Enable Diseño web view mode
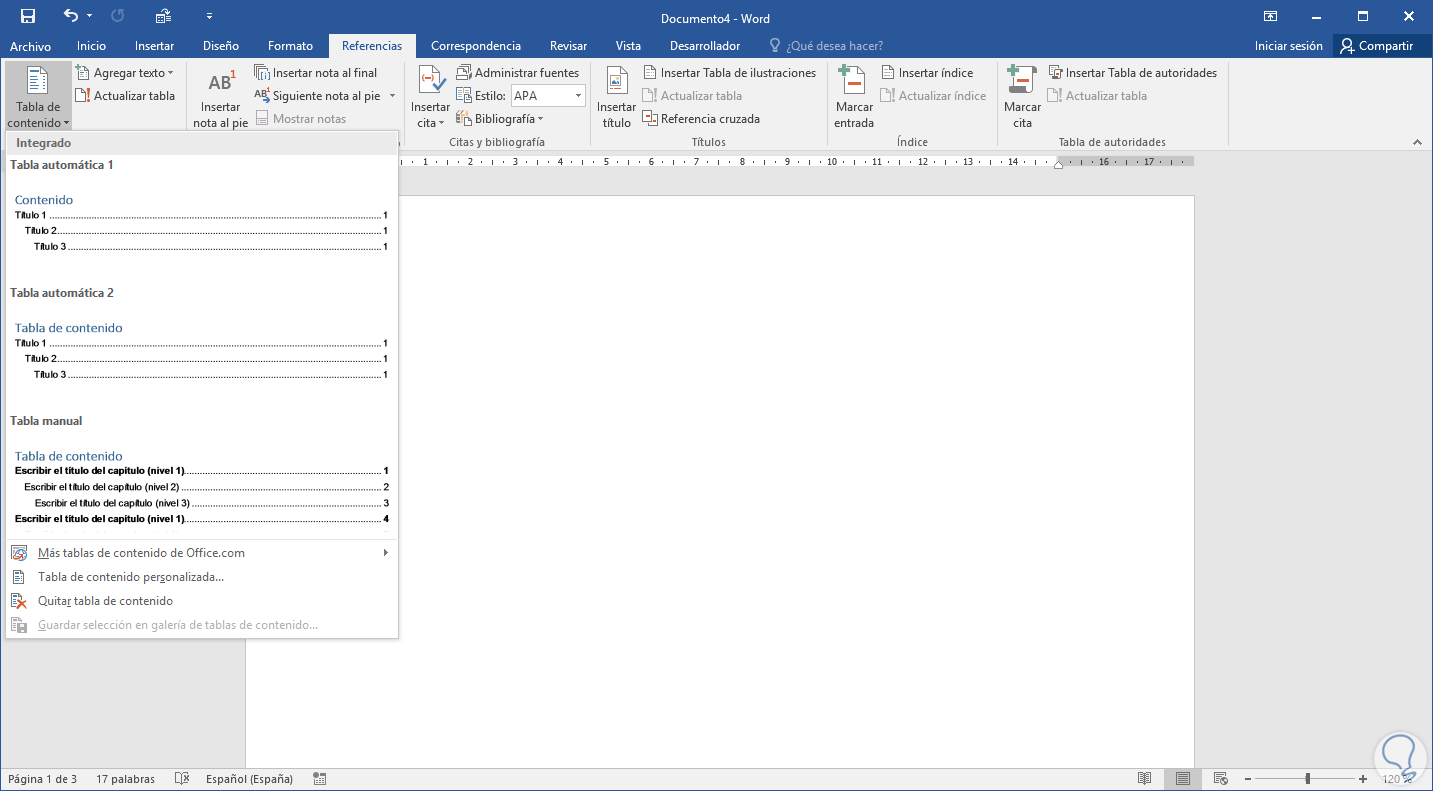Viewport: 1433px width, 791px height. pyautogui.click(x=1221, y=778)
